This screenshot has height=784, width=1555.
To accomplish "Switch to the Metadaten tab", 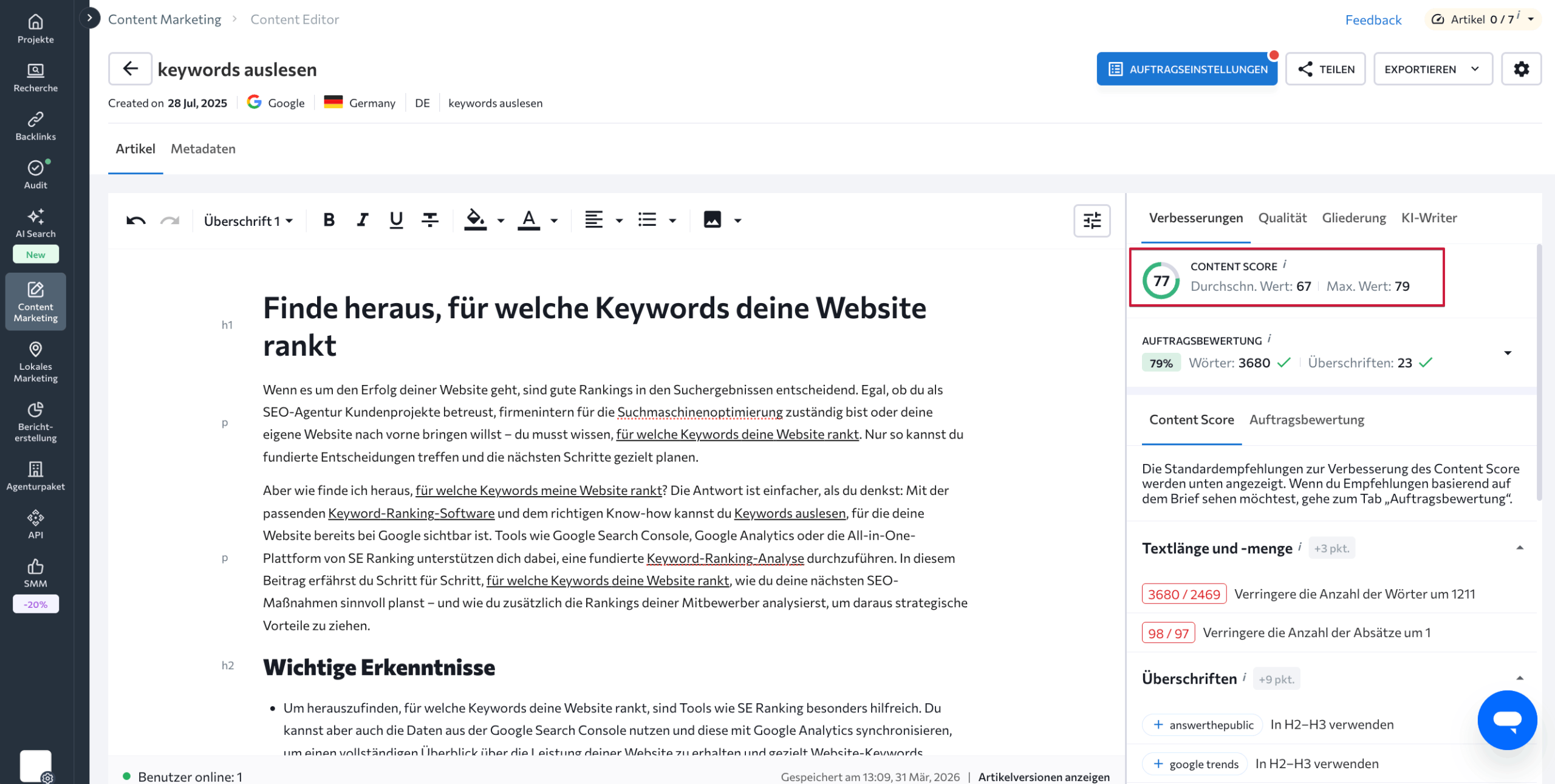I will coord(203,148).
